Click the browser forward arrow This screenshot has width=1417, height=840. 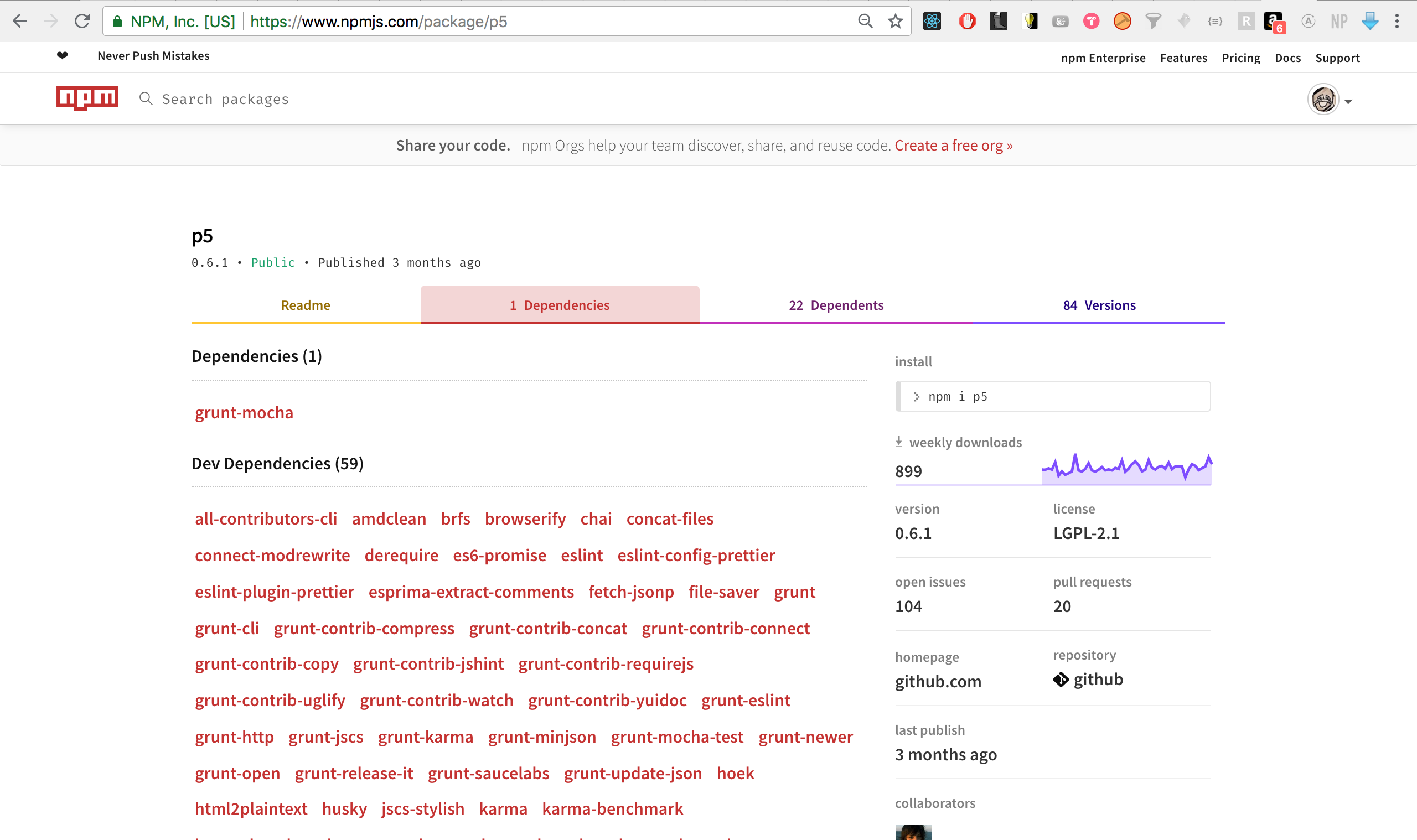[x=51, y=22]
